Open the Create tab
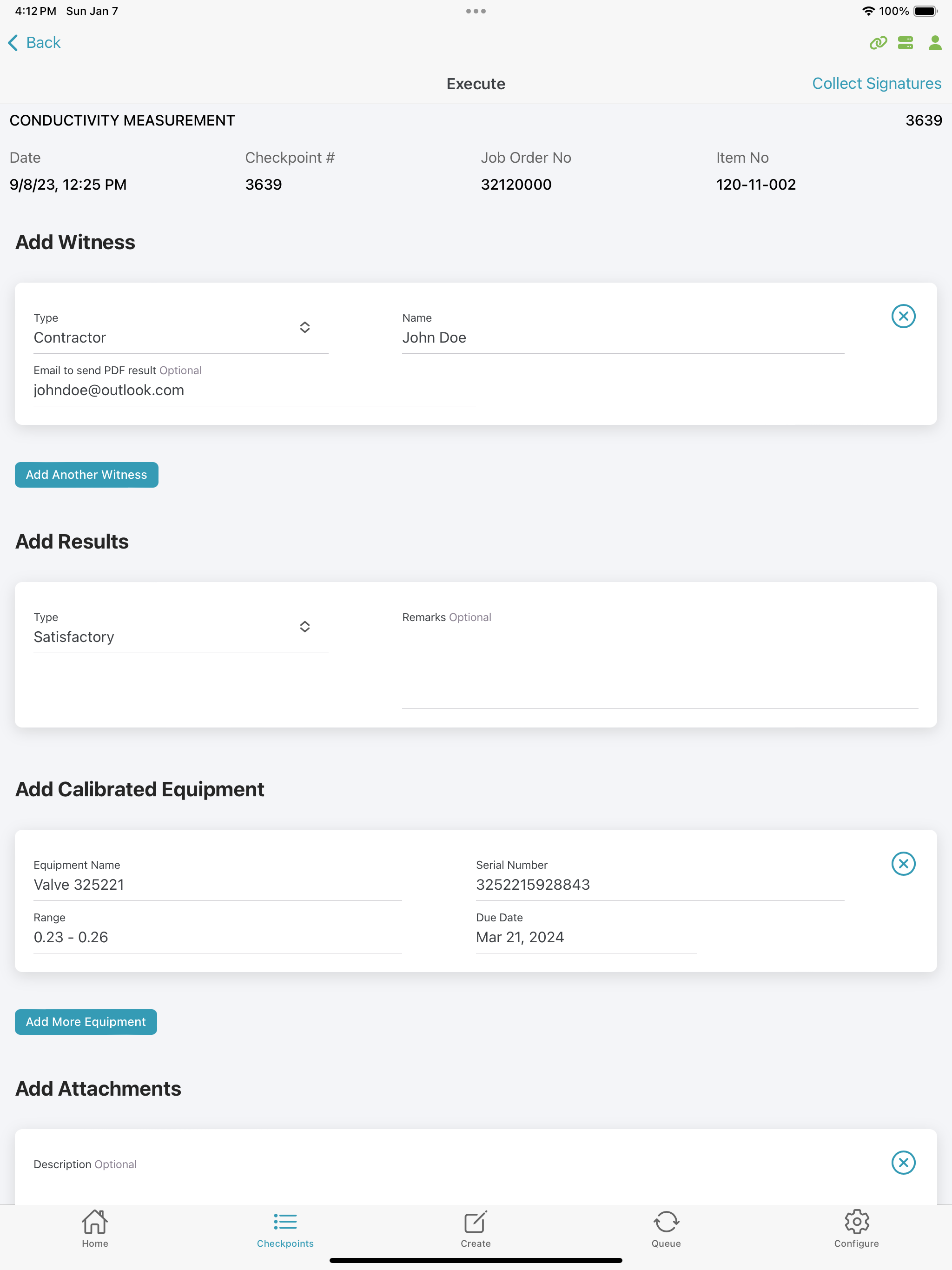 tap(476, 1229)
